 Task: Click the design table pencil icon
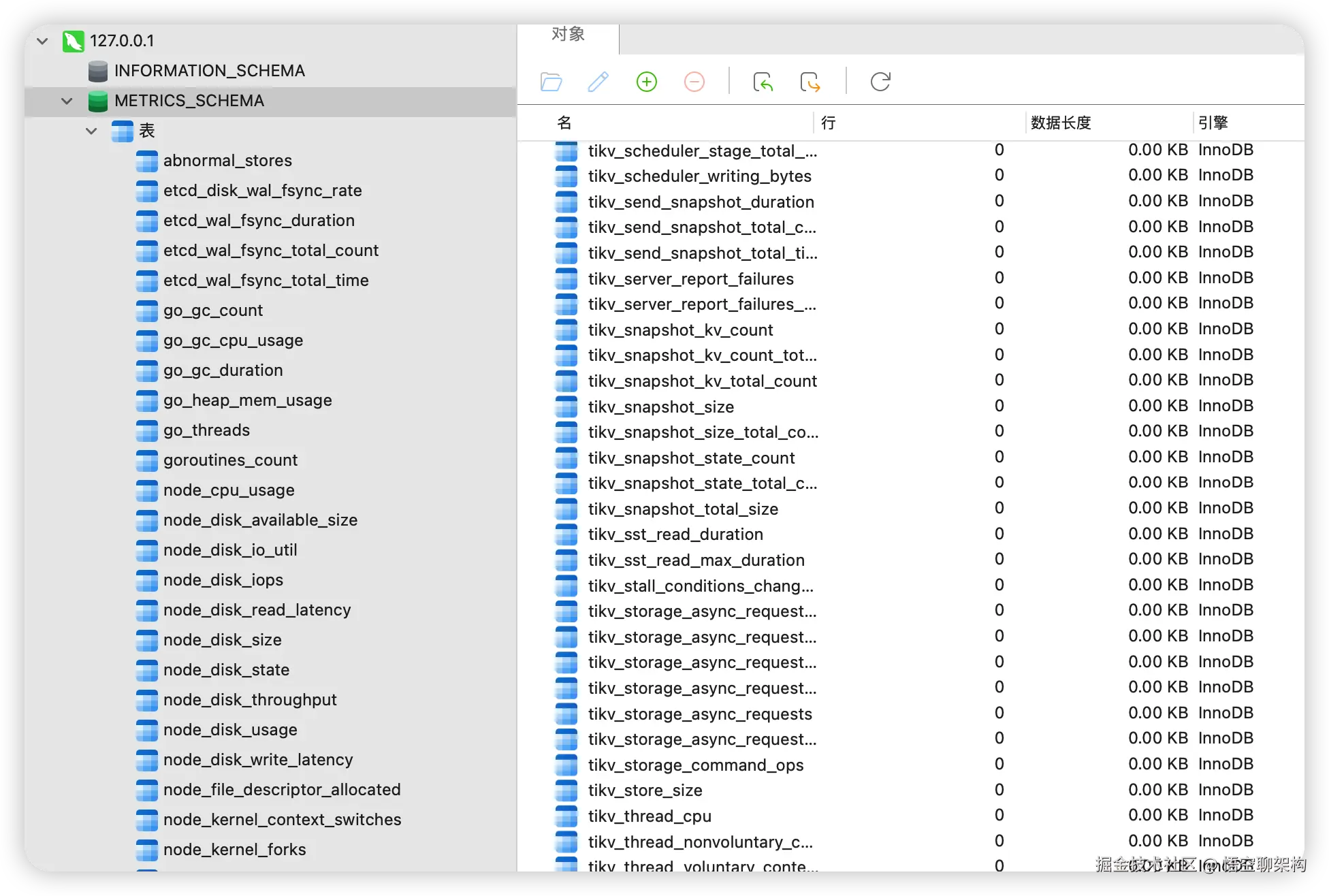tap(598, 82)
